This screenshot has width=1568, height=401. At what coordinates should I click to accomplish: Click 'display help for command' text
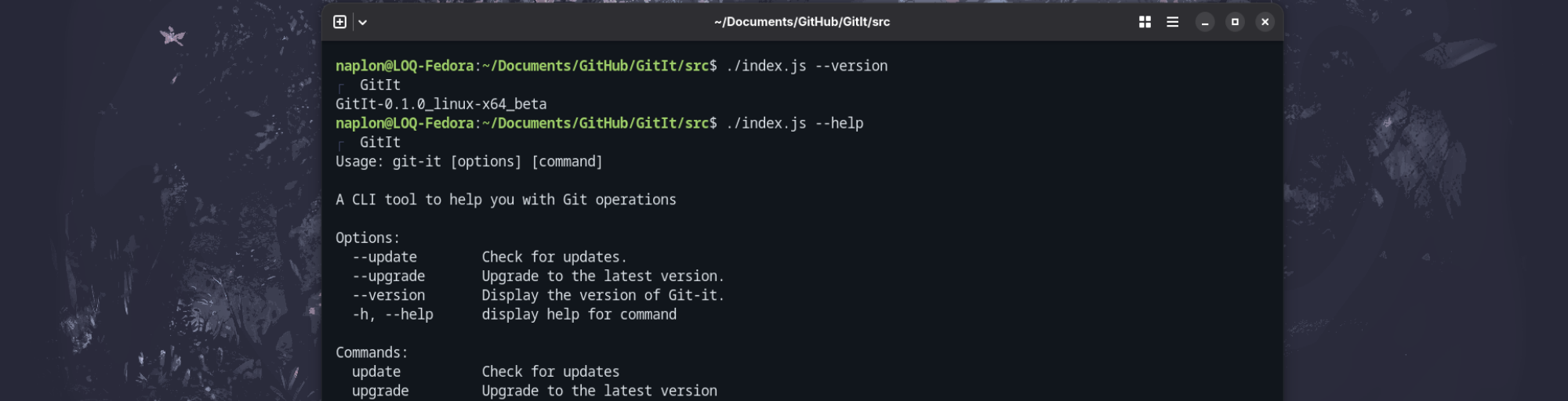tap(579, 315)
